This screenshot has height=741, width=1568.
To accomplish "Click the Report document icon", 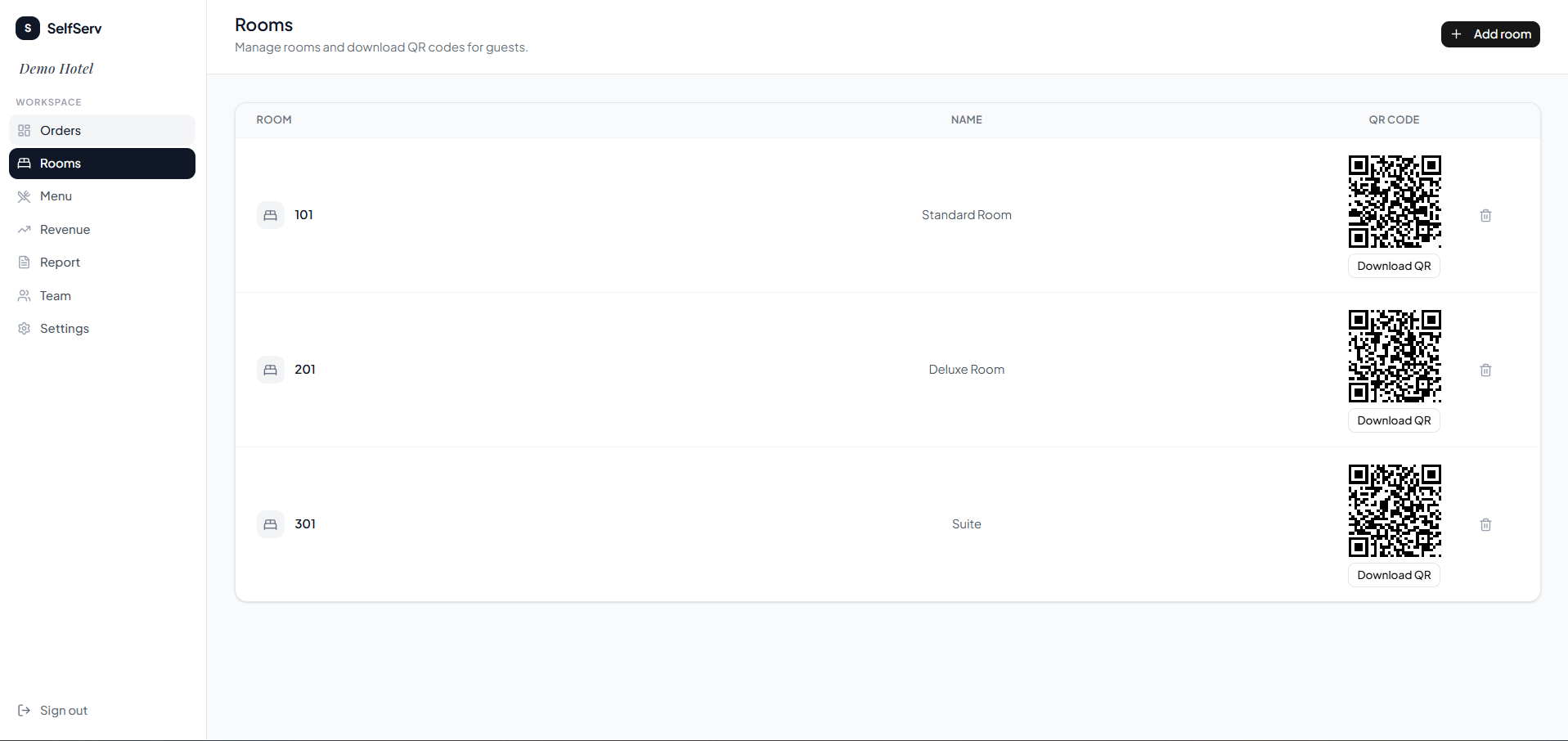I will (x=25, y=263).
